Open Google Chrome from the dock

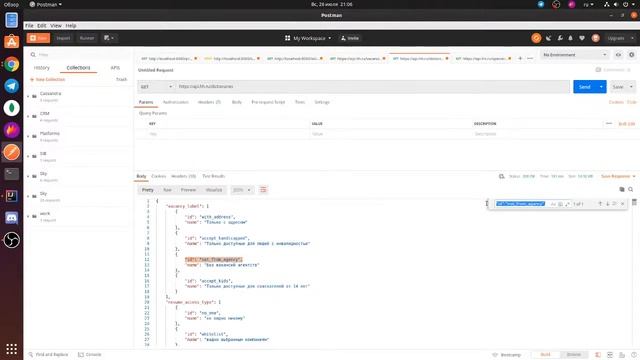click(x=11, y=64)
